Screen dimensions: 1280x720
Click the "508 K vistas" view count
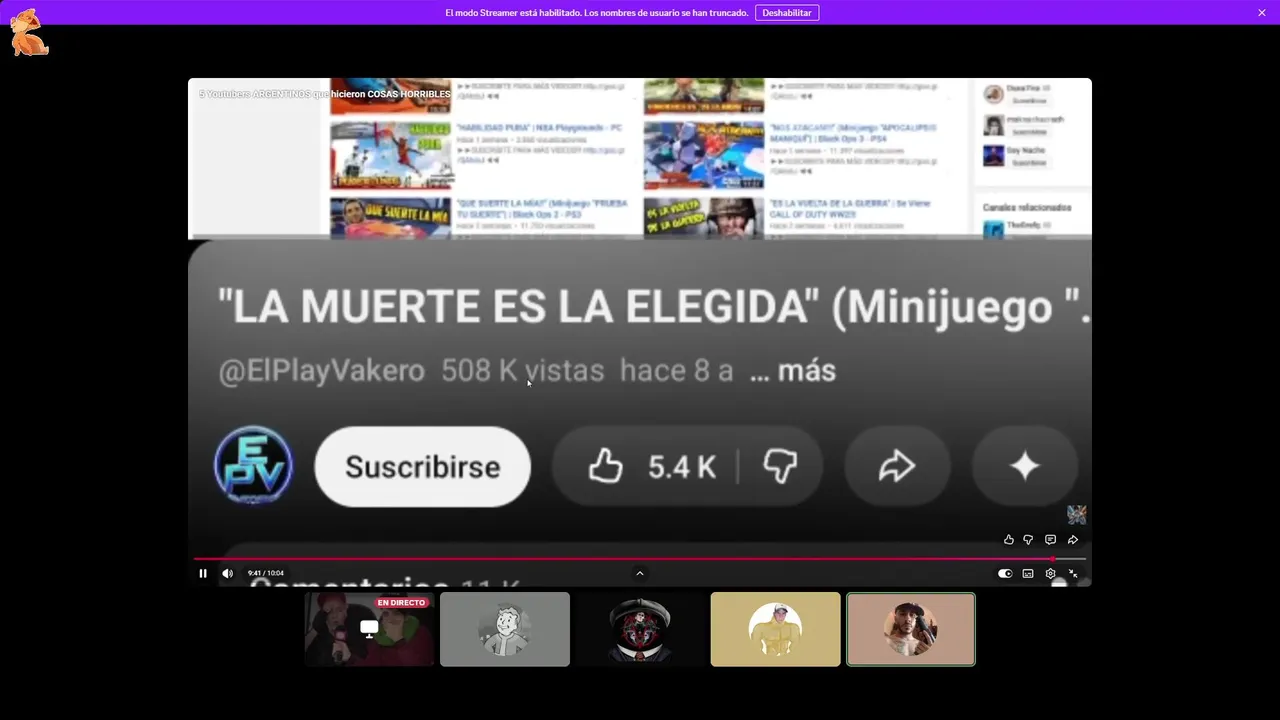click(522, 371)
